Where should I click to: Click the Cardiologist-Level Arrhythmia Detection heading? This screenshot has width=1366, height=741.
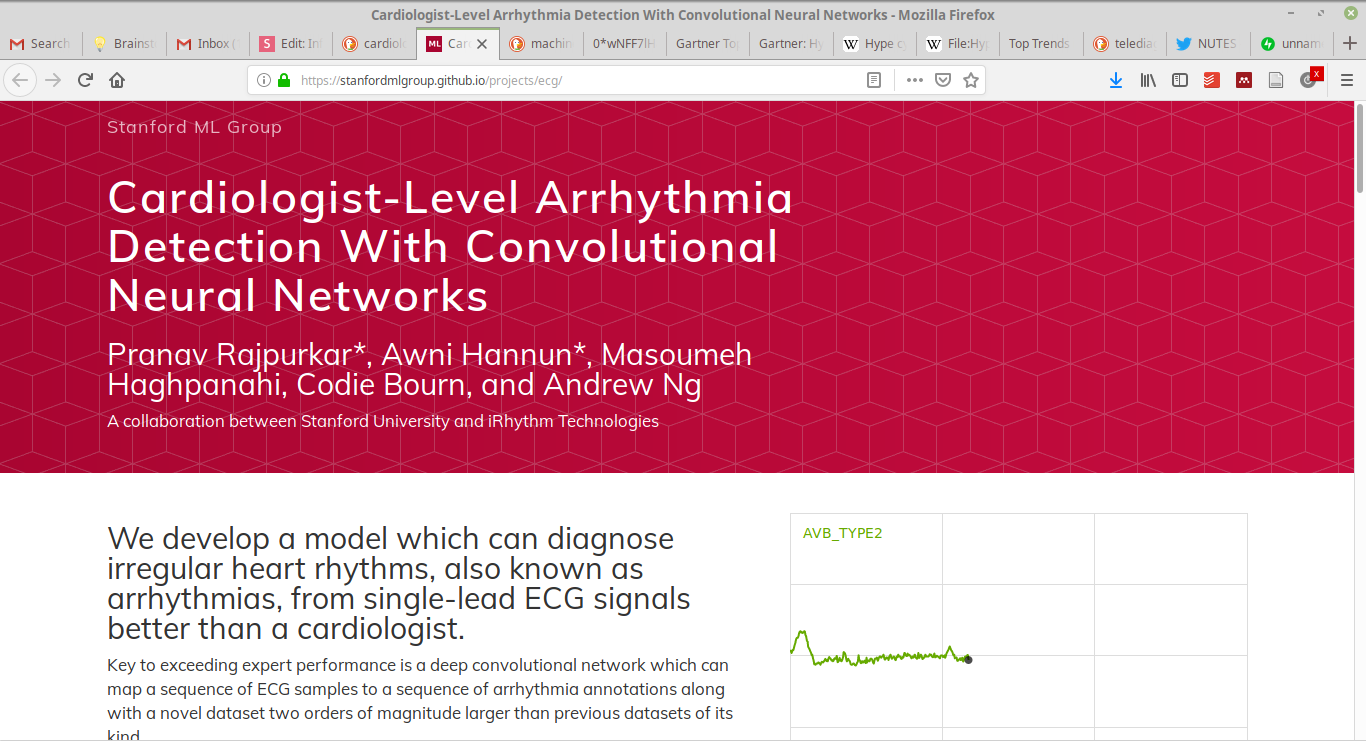(x=450, y=246)
